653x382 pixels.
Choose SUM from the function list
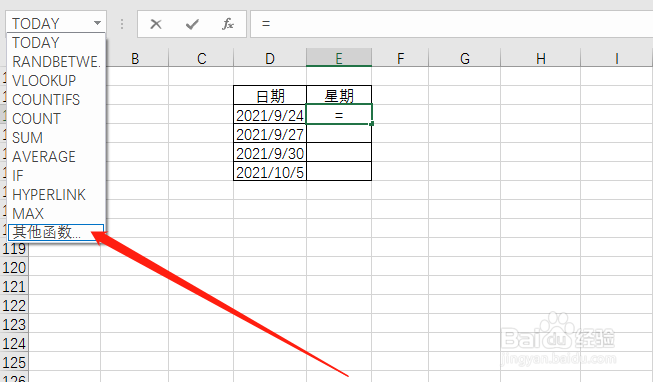56,137
